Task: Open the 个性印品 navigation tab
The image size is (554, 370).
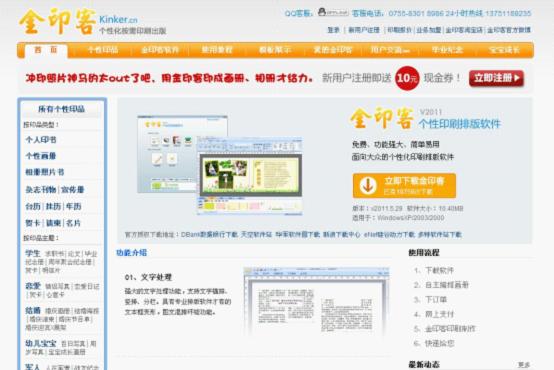Action: (103, 50)
